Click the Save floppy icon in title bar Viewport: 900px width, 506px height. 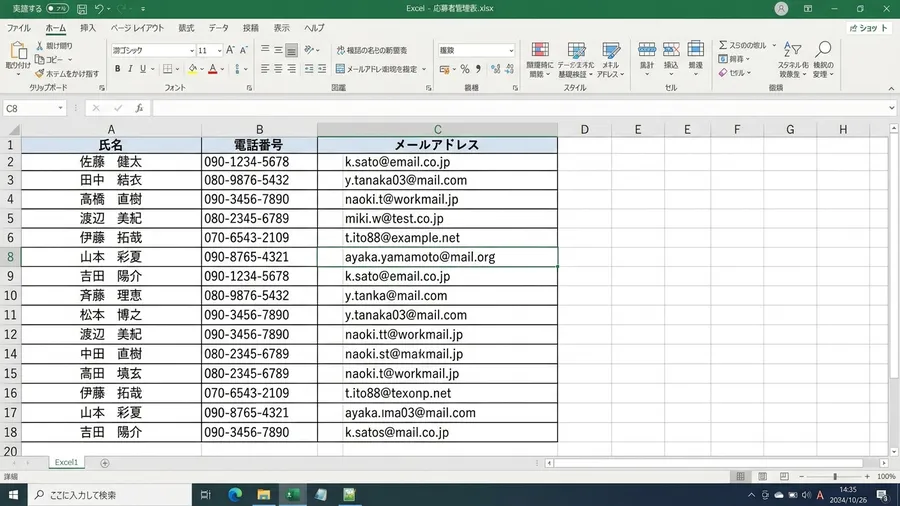82,9
